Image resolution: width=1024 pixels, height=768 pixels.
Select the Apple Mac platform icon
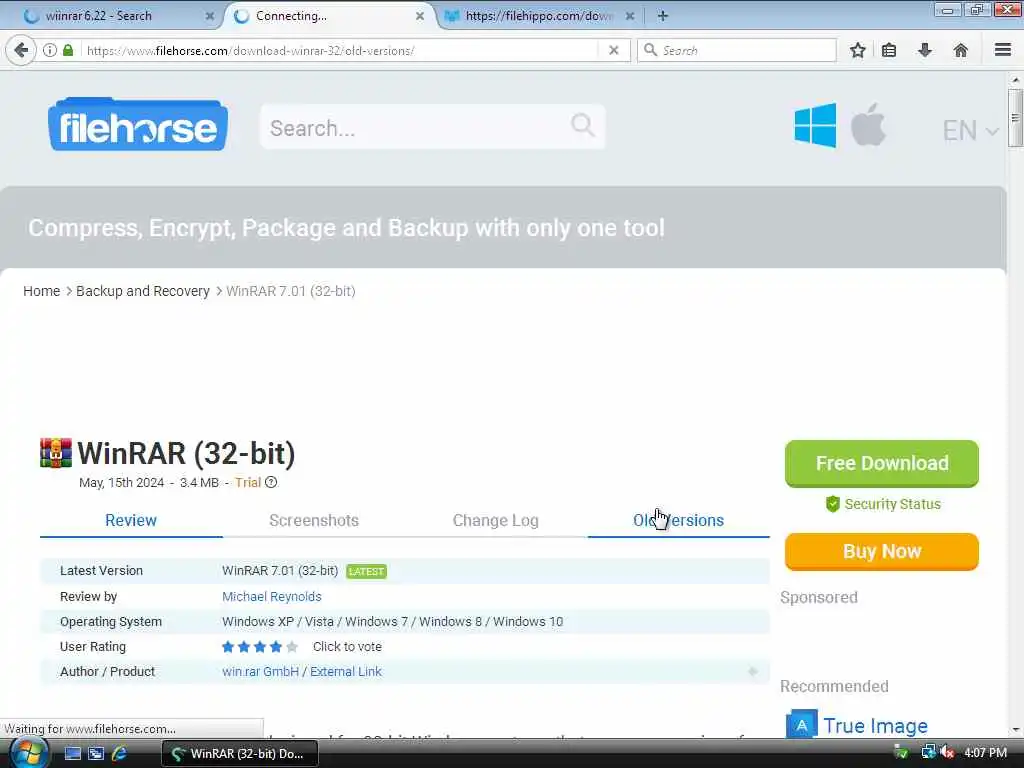tap(869, 124)
